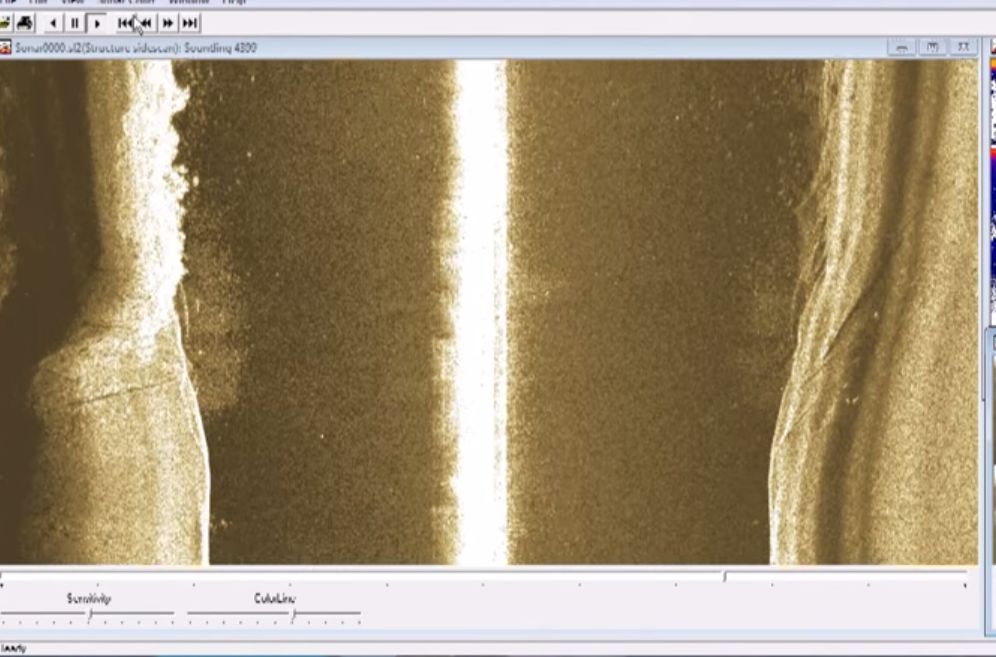Screen dimensions: 996x657
Task: Minimize the Sonar0000.sl2 document window
Action: tap(902, 47)
